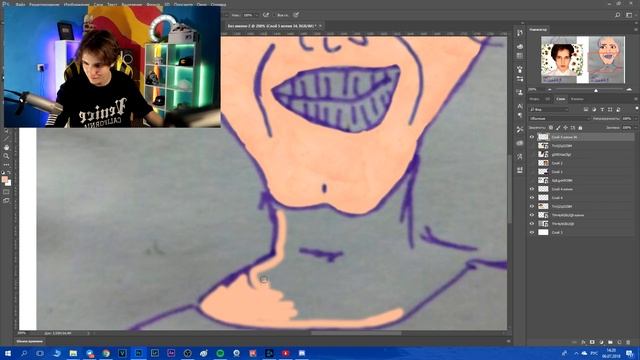Click Navigator zoom-out small mountains icon
This screenshot has width=640, height=360.
click(x=549, y=89)
